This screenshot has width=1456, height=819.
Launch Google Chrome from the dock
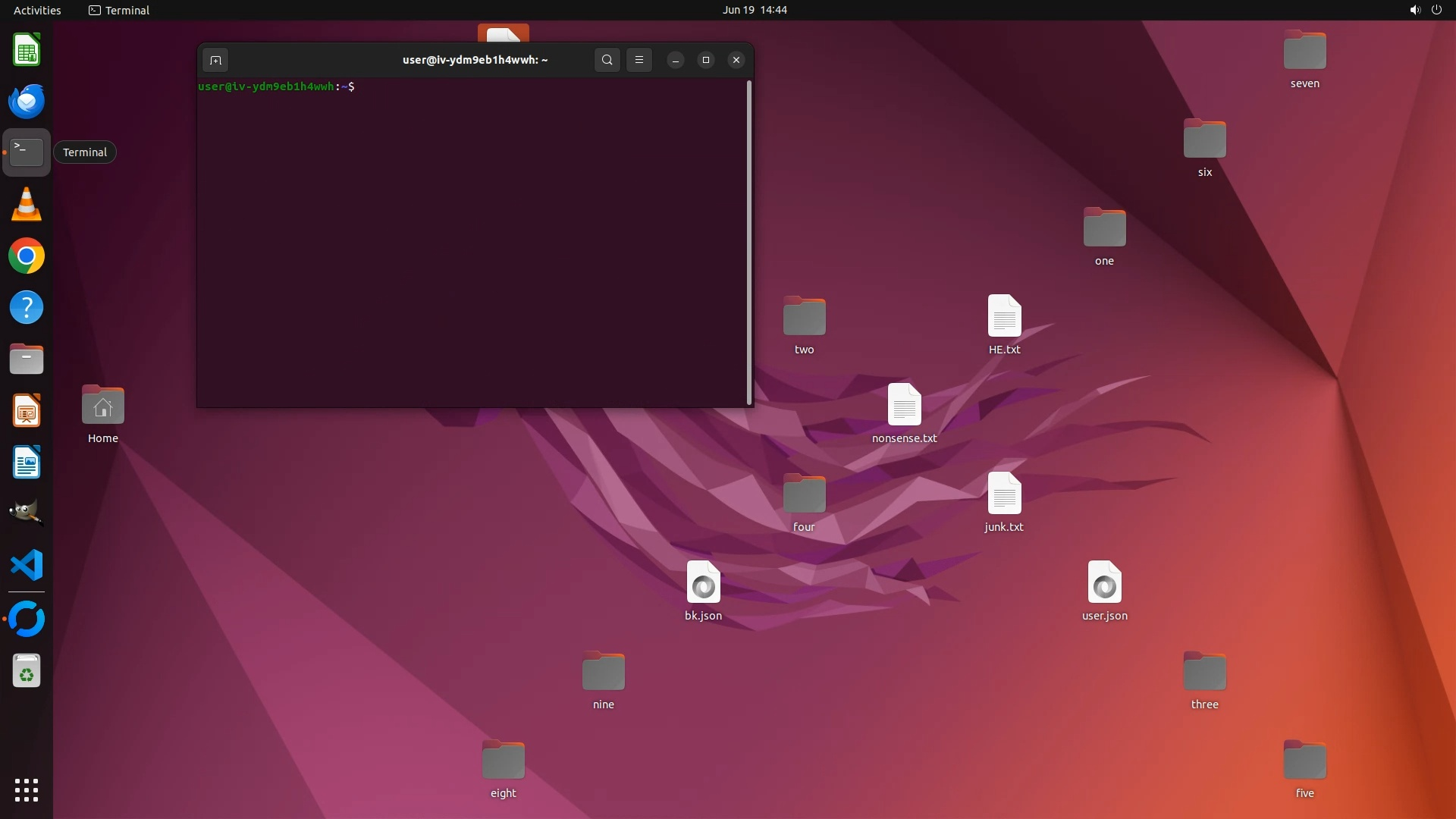(27, 256)
